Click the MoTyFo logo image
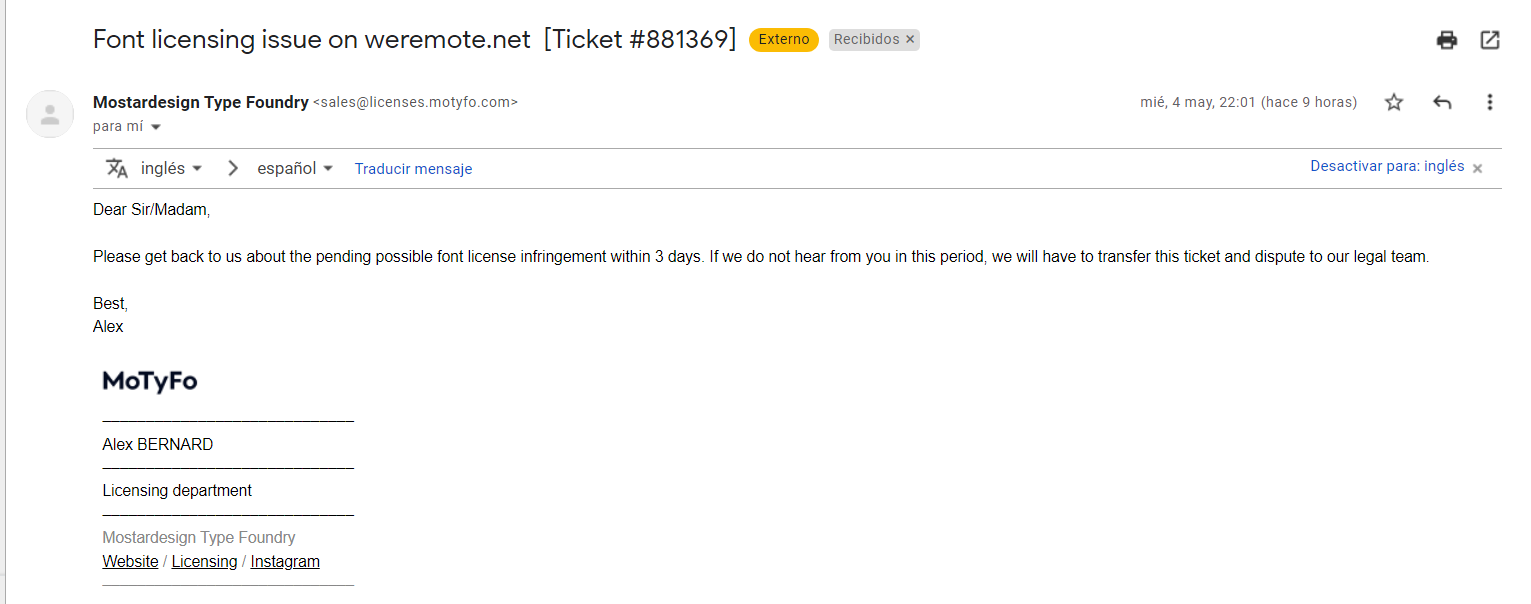The image size is (1531, 604). pos(150,381)
